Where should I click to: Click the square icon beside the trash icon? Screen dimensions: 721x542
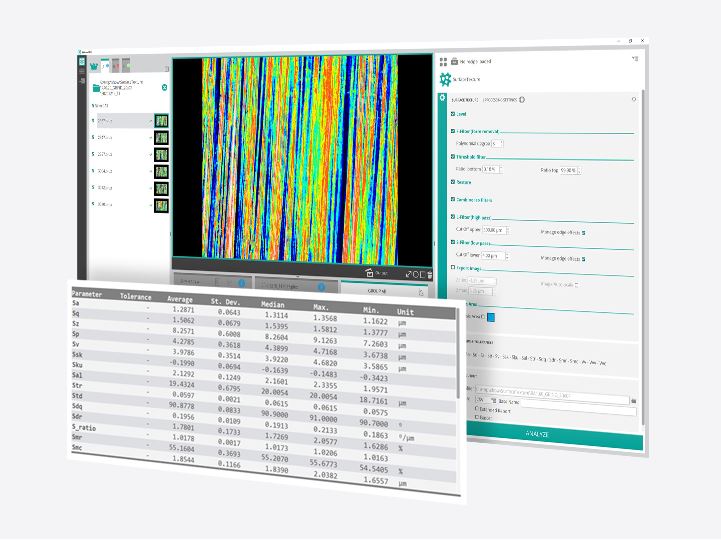coord(422,275)
